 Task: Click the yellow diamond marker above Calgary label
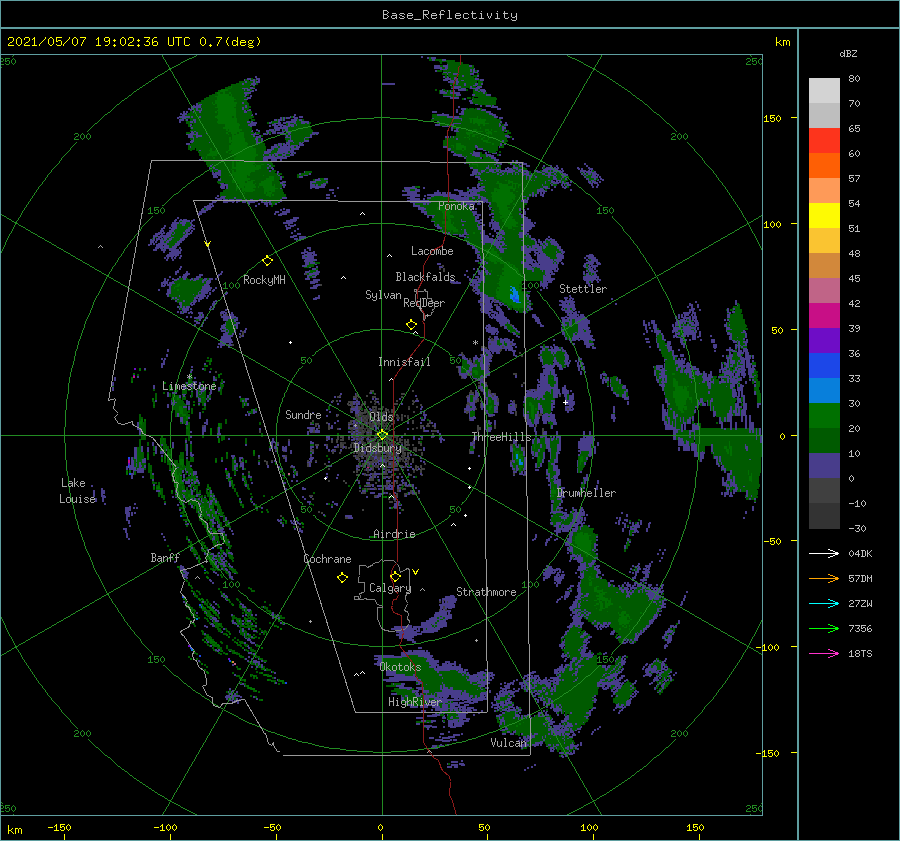pyautogui.click(x=395, y=576)
